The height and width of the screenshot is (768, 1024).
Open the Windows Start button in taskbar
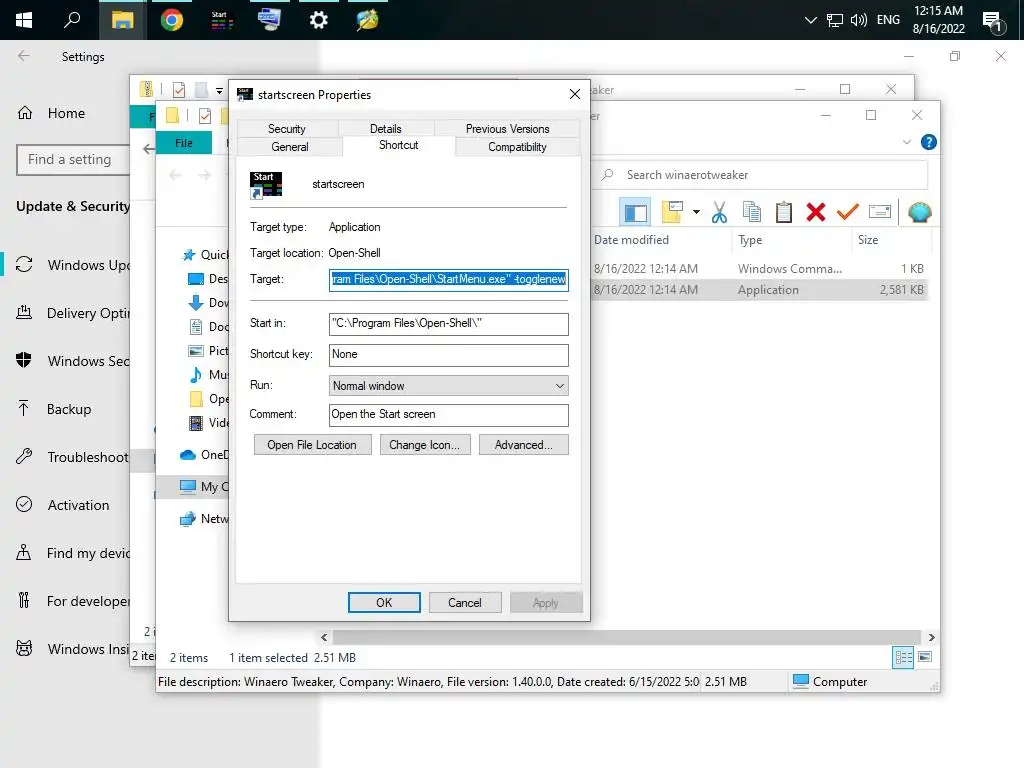coord(24,20)
